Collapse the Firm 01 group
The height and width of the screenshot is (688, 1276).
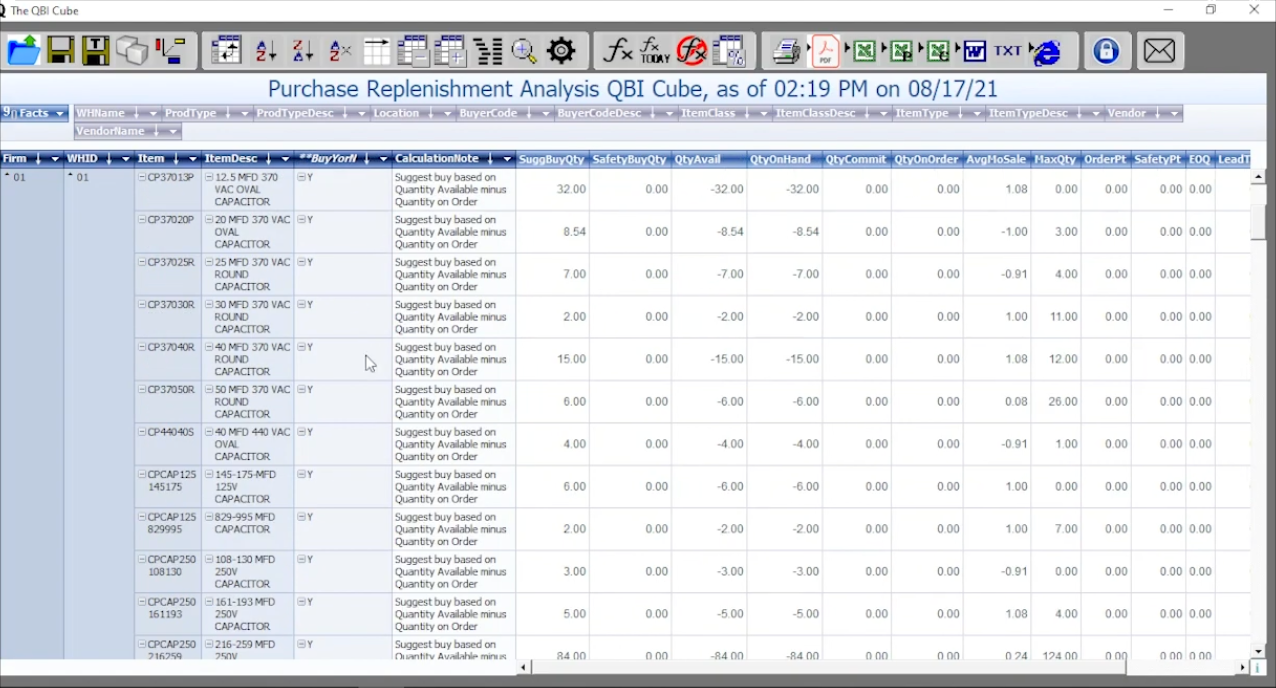[x=7, y=176]
